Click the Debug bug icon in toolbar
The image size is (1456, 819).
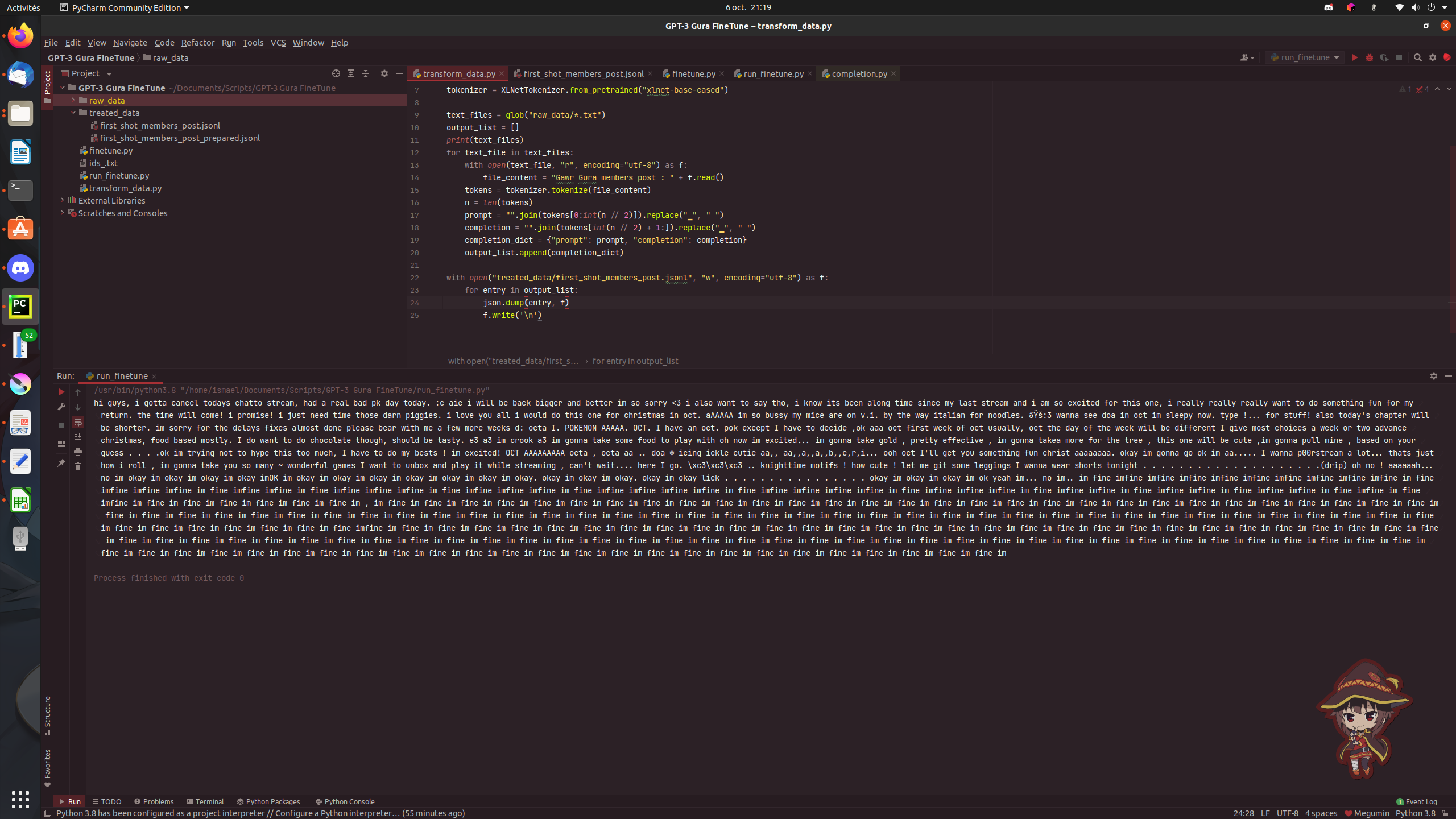1370,57
